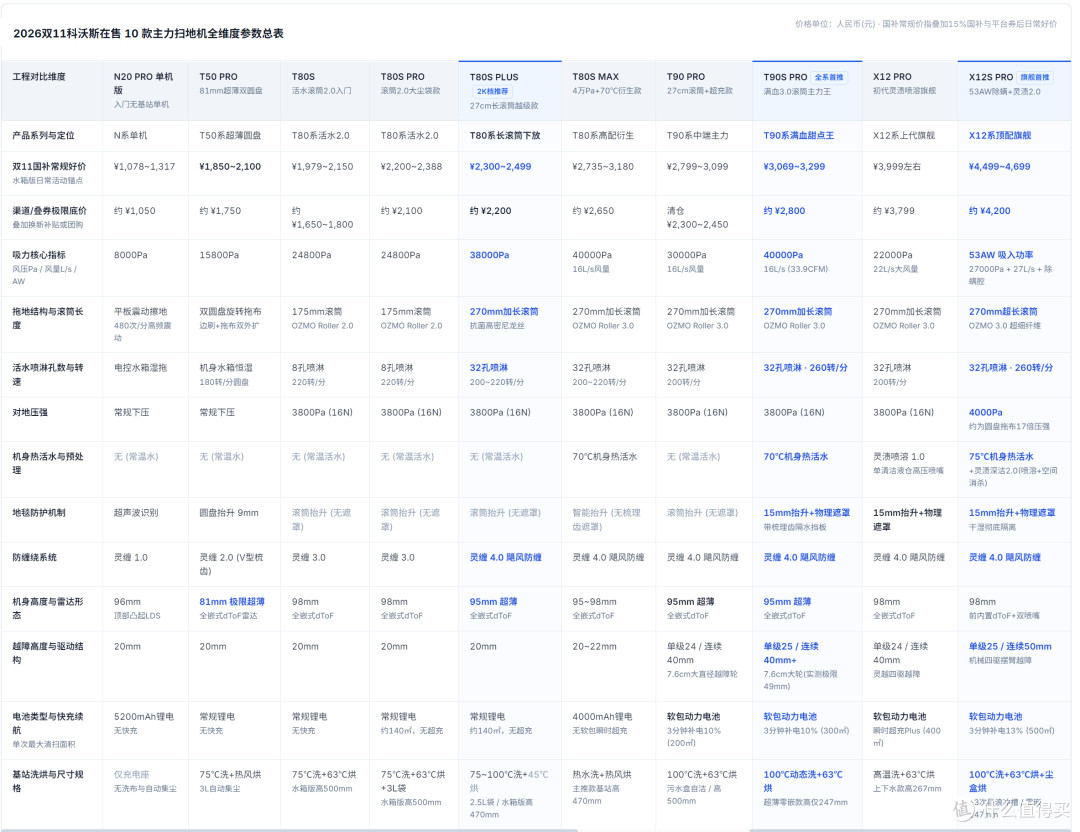Click the T90系满血甜点王 positioning cell

point(798,135)
